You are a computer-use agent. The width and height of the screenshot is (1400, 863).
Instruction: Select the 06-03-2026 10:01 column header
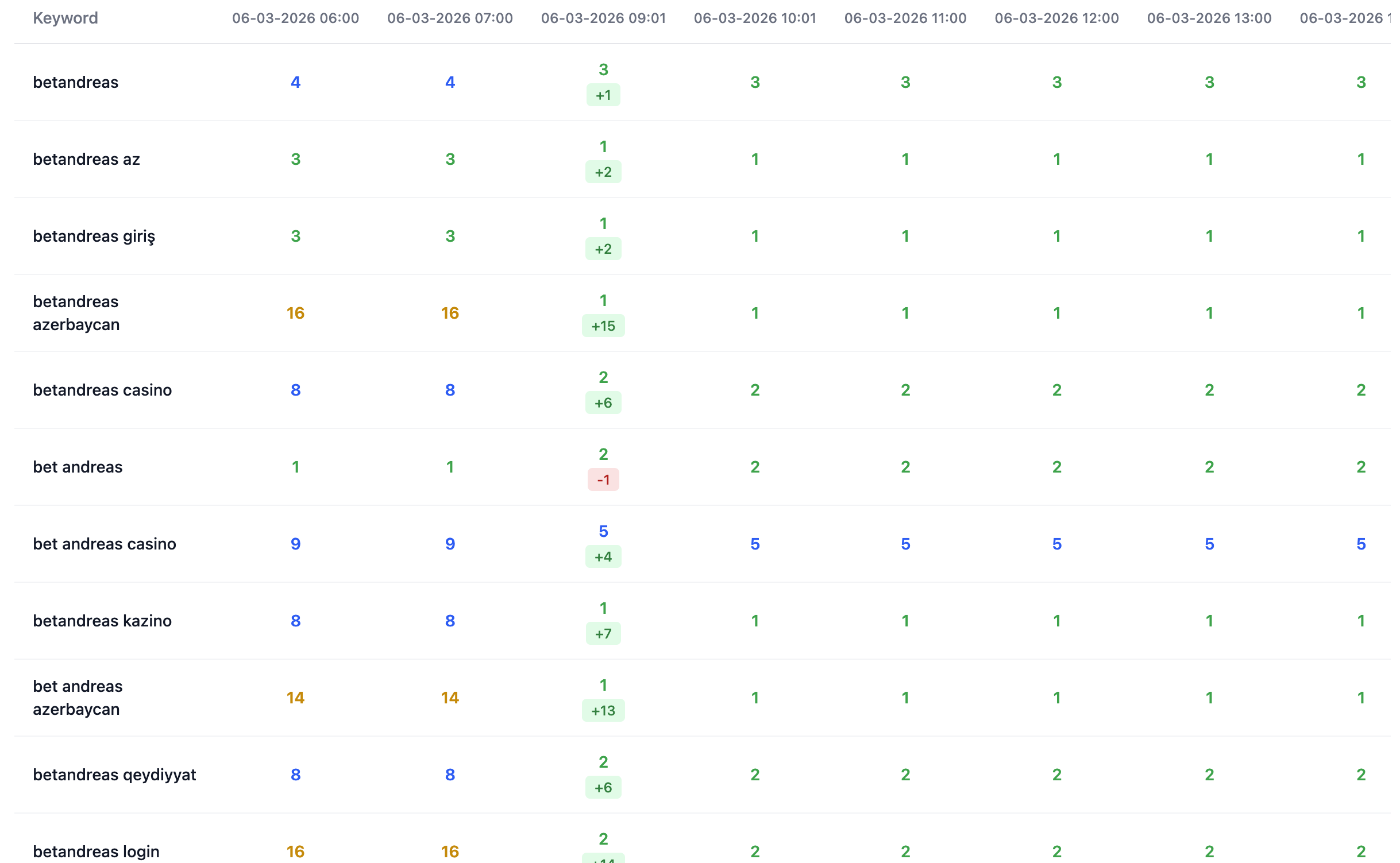pyautogui.click(x=755, y=18)
